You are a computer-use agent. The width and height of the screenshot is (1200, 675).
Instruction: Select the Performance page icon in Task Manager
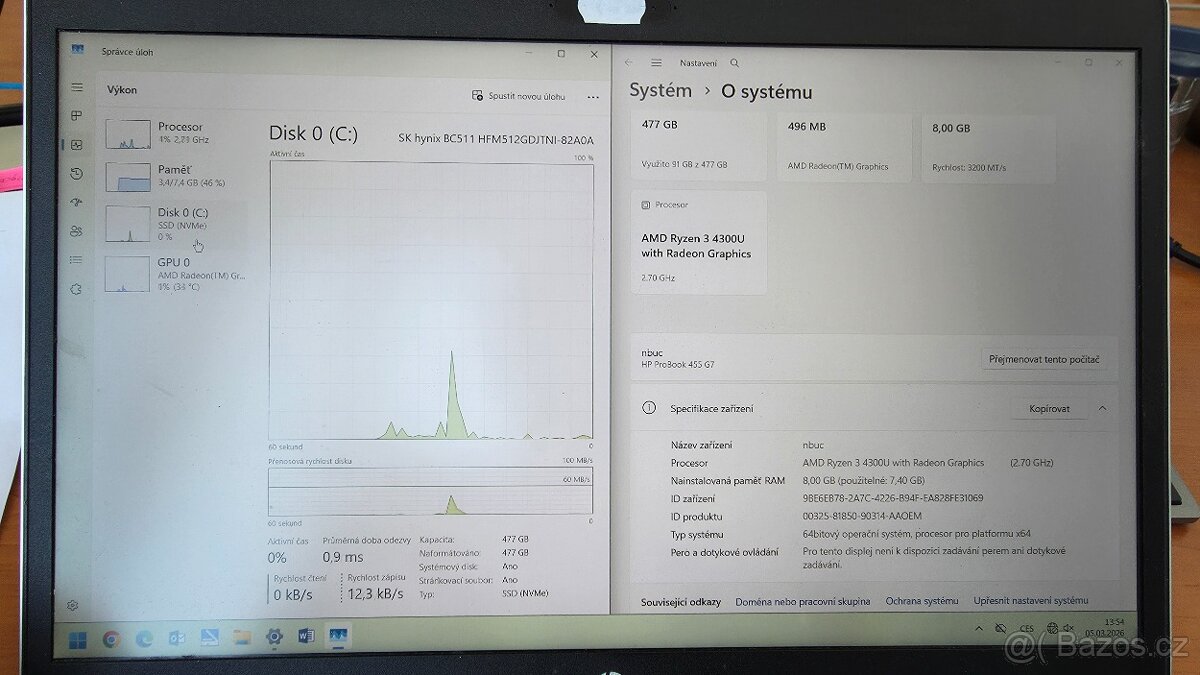(77, 144)
